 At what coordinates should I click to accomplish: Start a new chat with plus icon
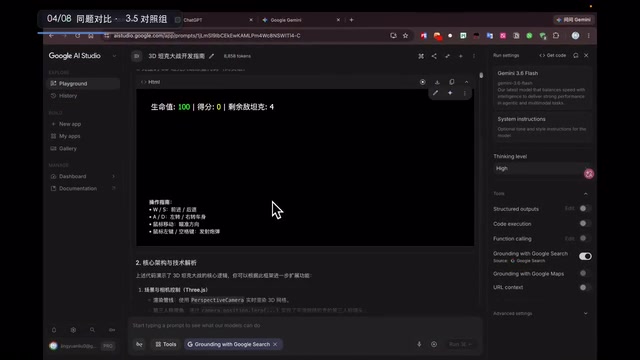(x=460, y=56)
